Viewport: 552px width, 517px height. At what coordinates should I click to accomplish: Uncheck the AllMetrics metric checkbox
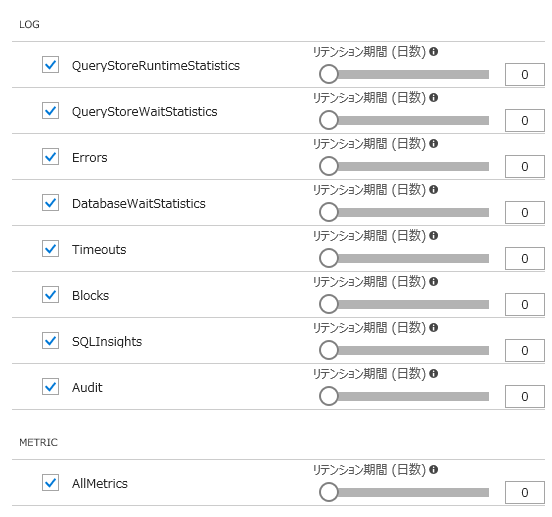pyautogui.click(x=50, y=483)
